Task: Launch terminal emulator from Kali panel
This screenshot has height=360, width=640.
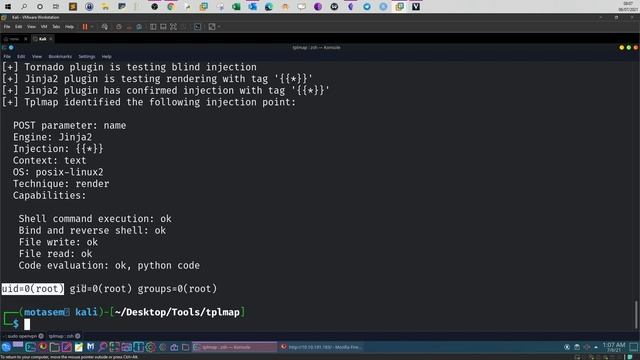Action: click(x=31, y=347)
